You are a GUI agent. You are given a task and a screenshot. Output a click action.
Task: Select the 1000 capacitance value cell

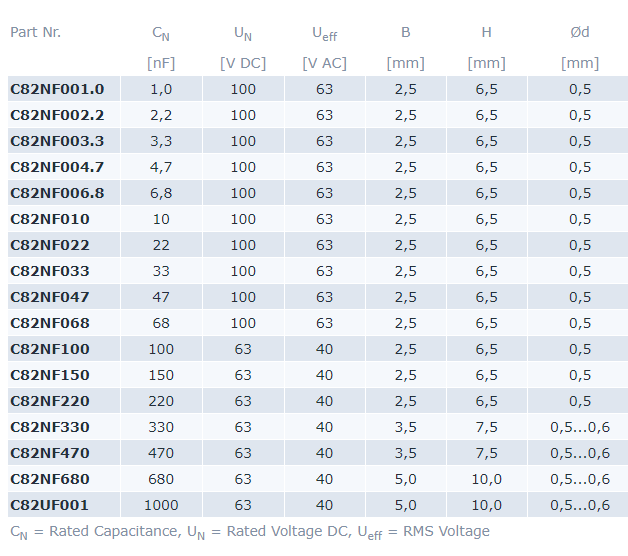161,505
